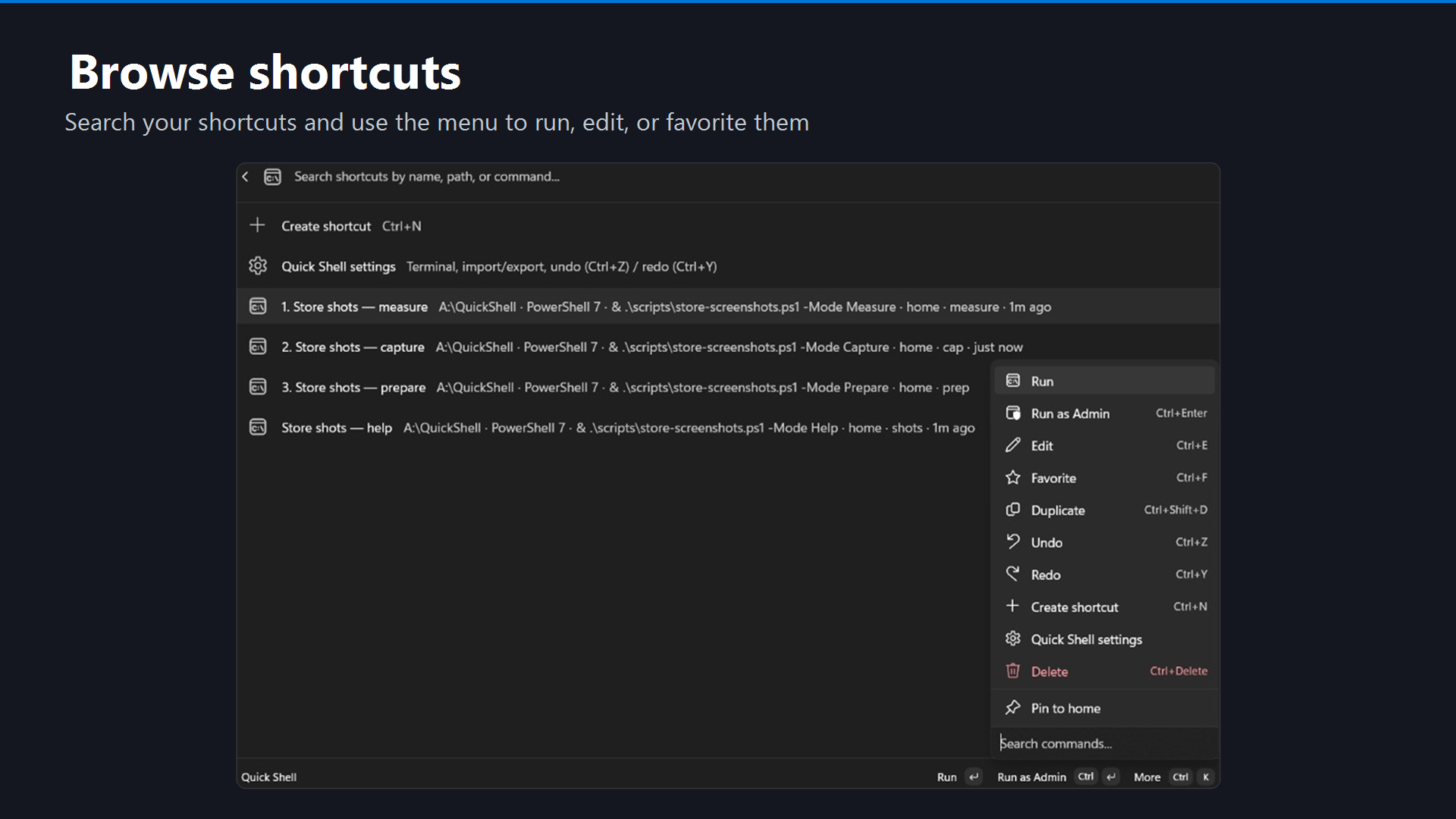
Task: Go back using the left chevron arrow
Action: [246, 177]
